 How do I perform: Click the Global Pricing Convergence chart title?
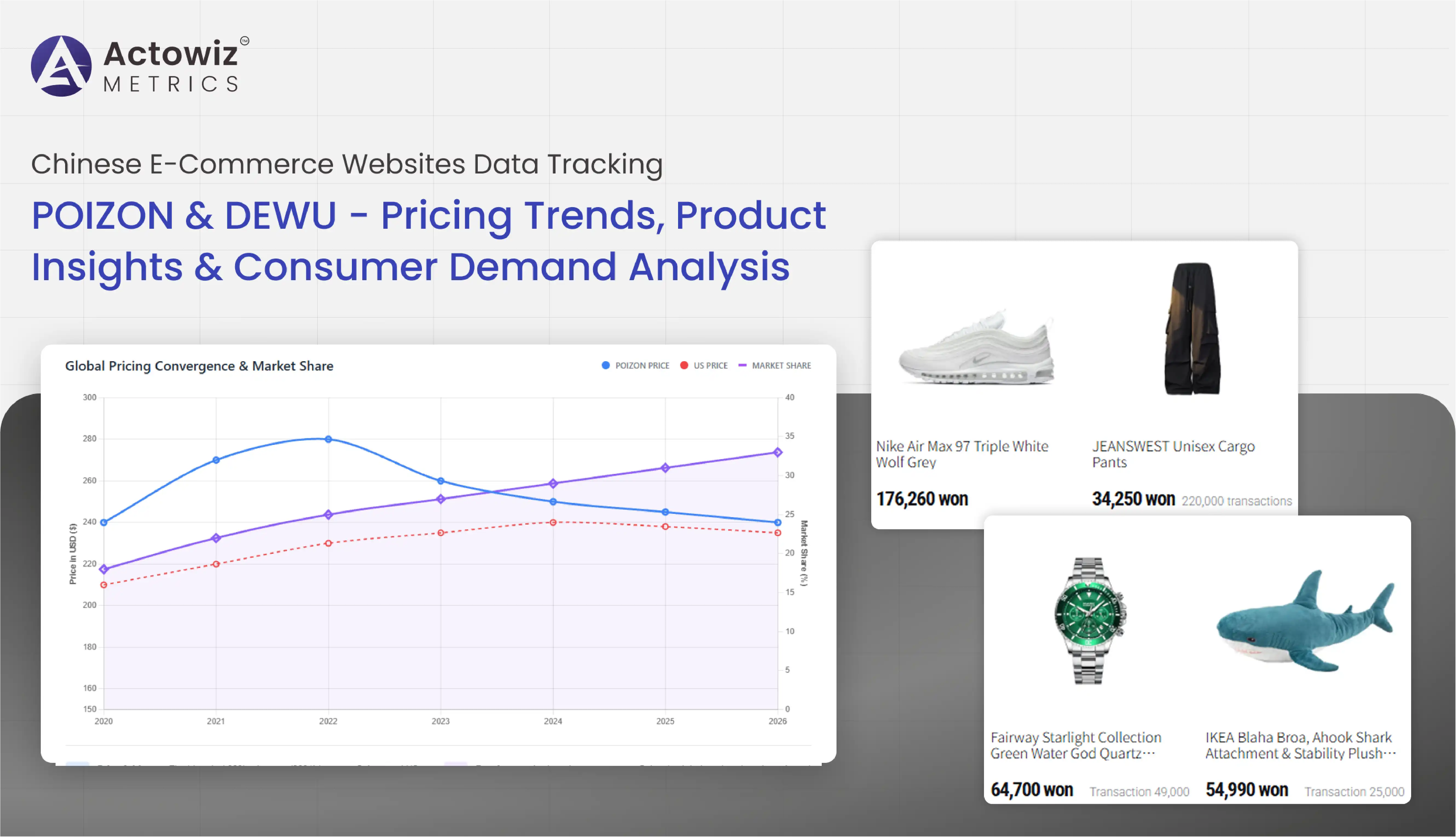[199, 366]
